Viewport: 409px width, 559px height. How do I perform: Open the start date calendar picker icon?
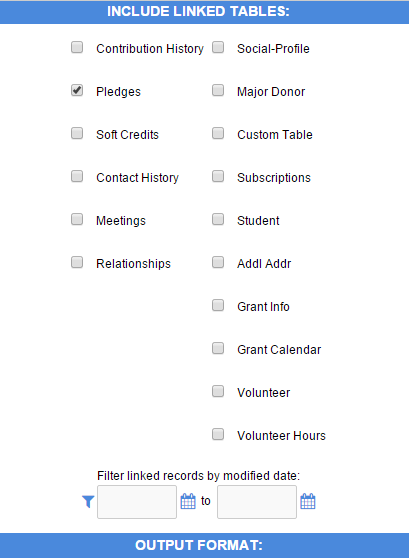188,501
